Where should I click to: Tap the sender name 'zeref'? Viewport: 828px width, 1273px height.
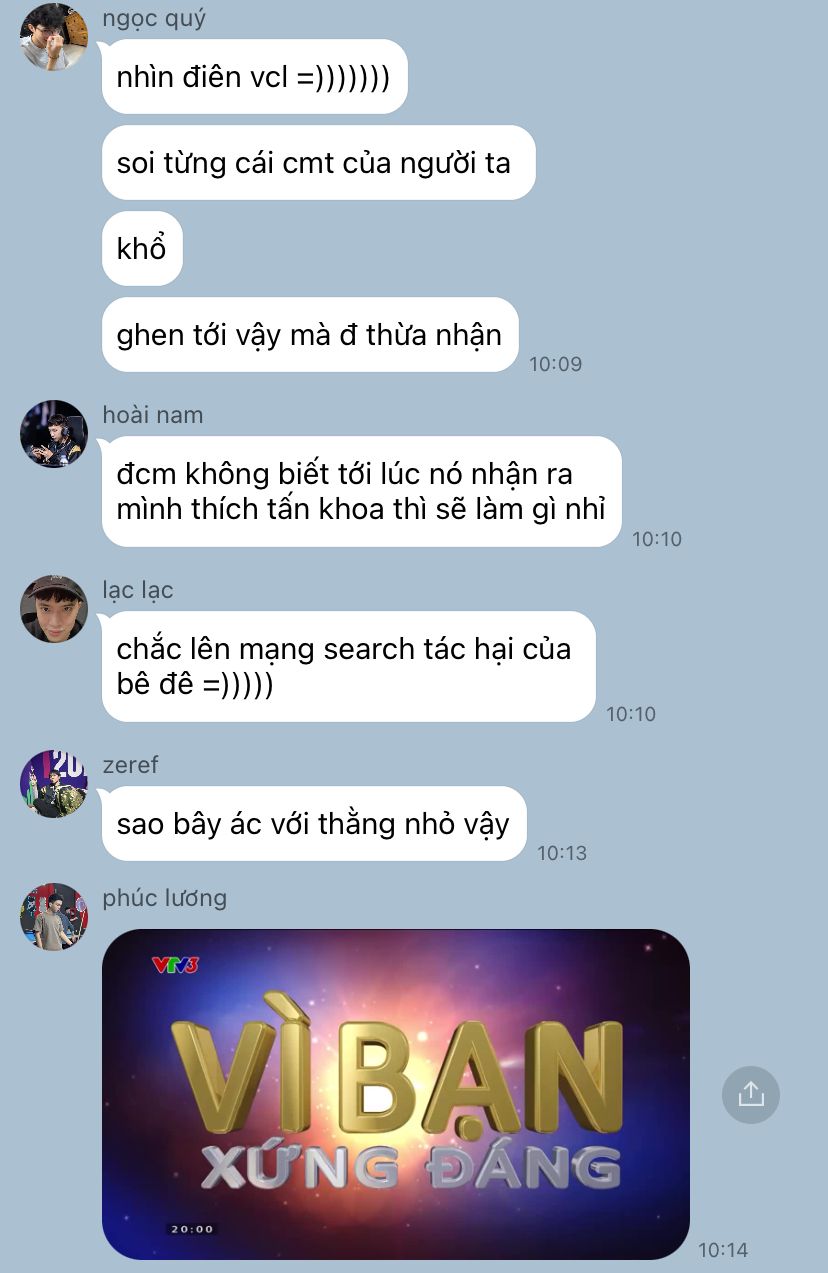130,765
